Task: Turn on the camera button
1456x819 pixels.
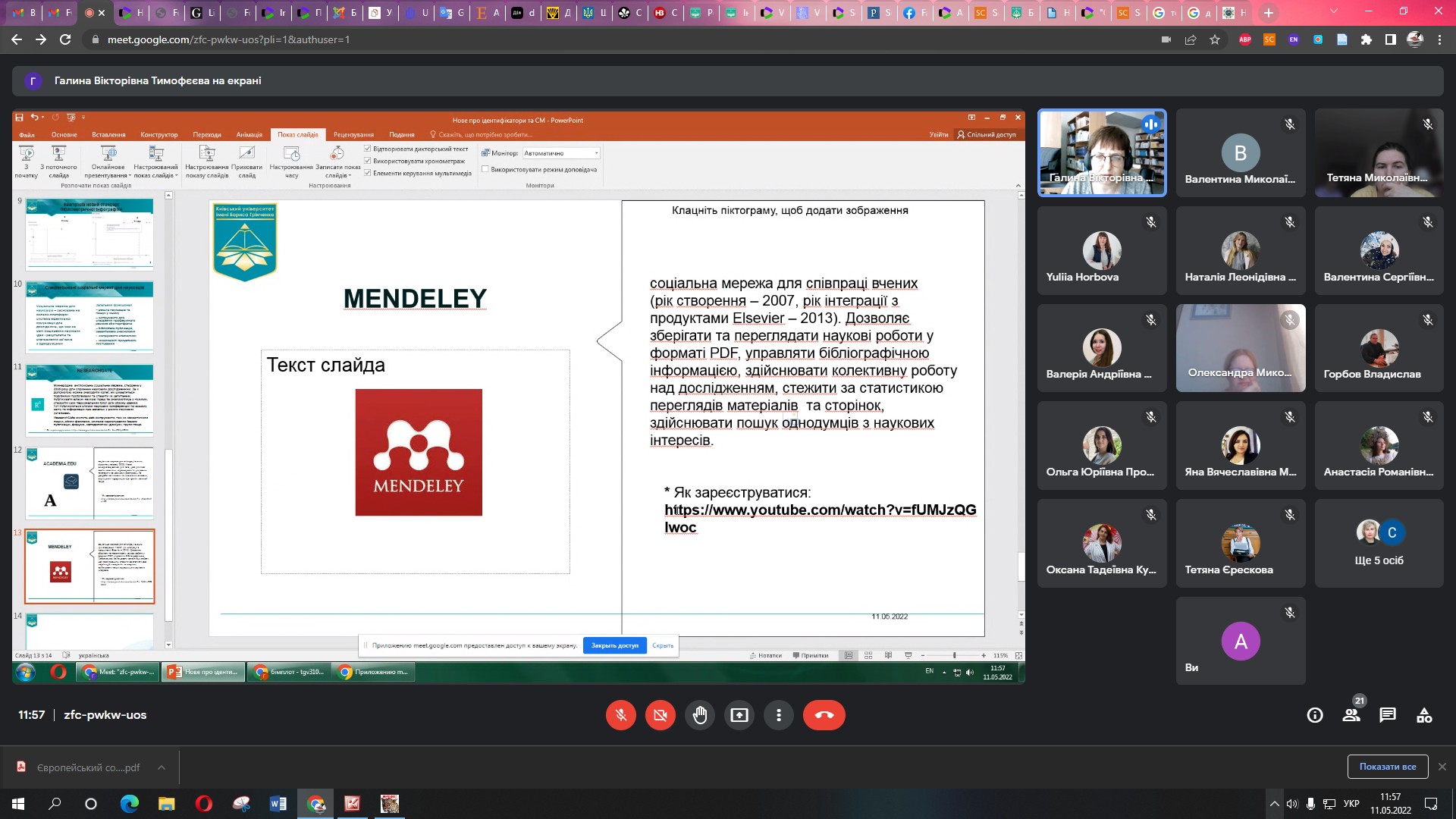Action: pos(660,715)
